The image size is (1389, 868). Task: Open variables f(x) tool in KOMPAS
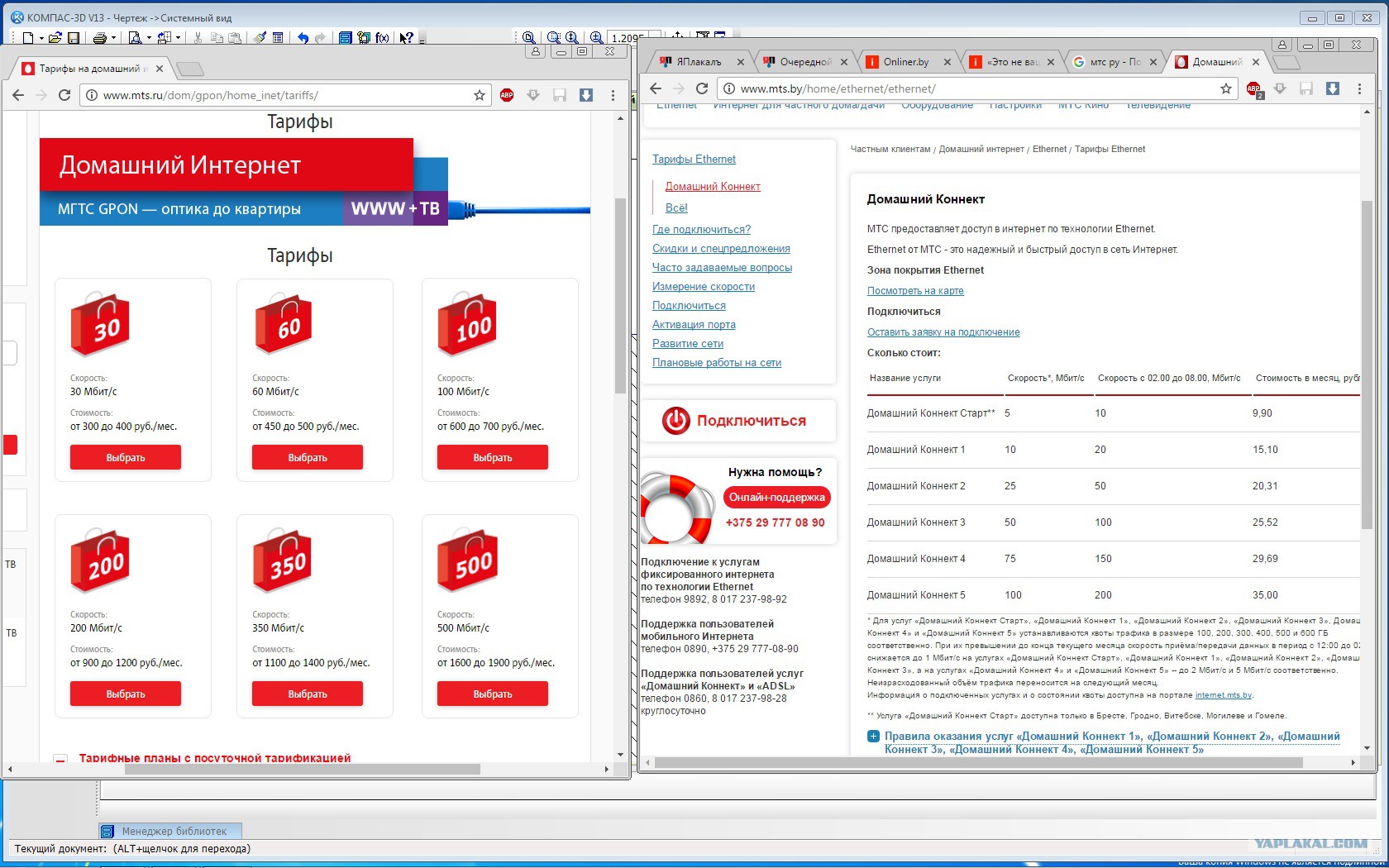pyautogui.click(x=382, y=38)
